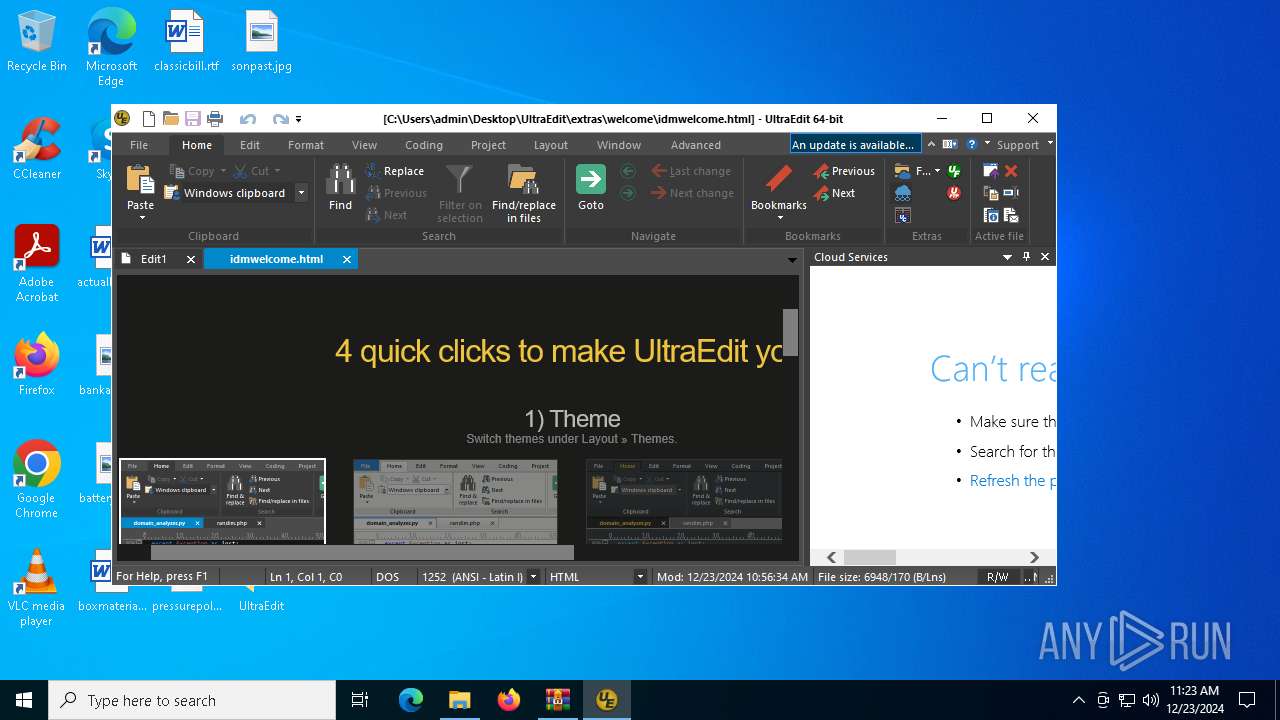Click the Open folder icon in quick access toolbar
Screen dimensions: 1280x720
tap(171, 119)
